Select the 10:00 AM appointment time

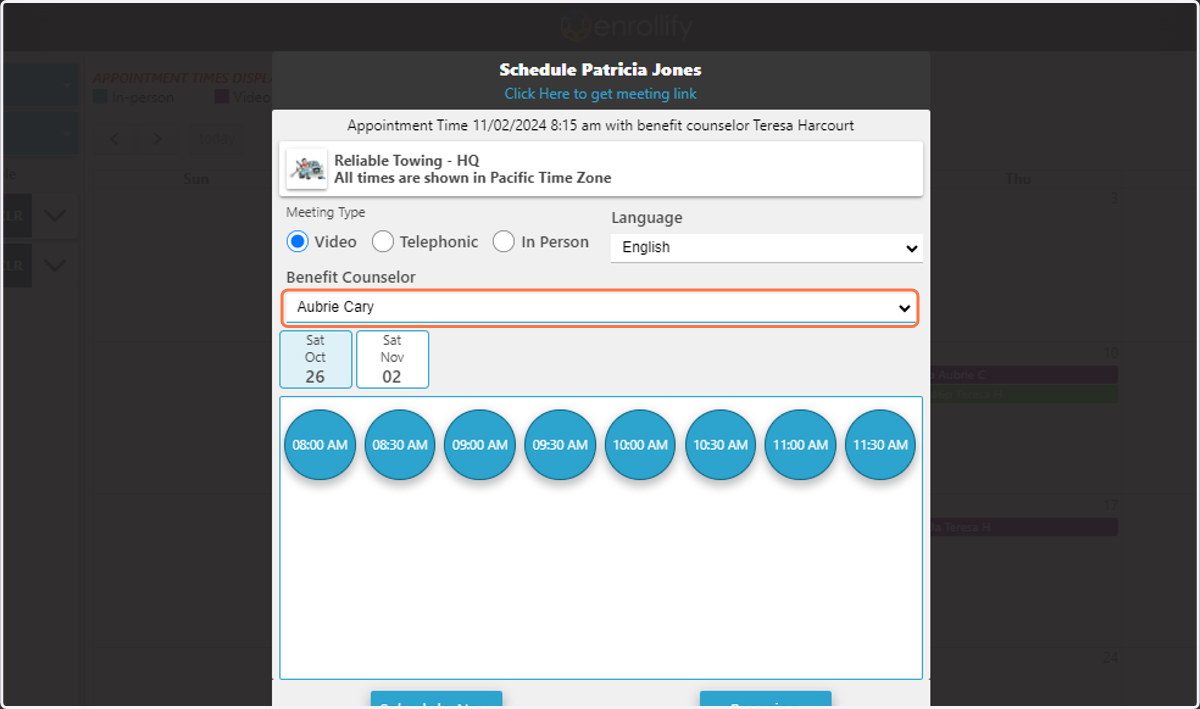pos(640,445)
